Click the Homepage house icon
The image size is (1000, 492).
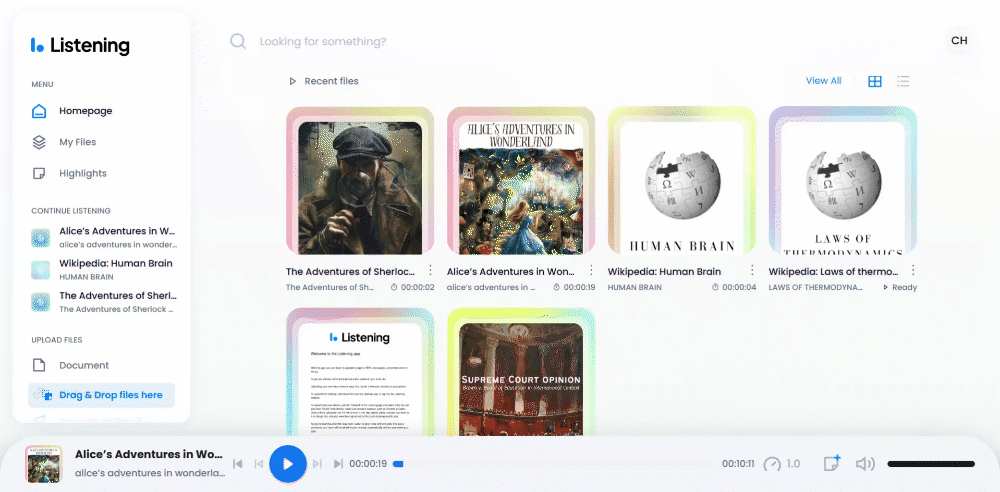(x=39, y=111)
